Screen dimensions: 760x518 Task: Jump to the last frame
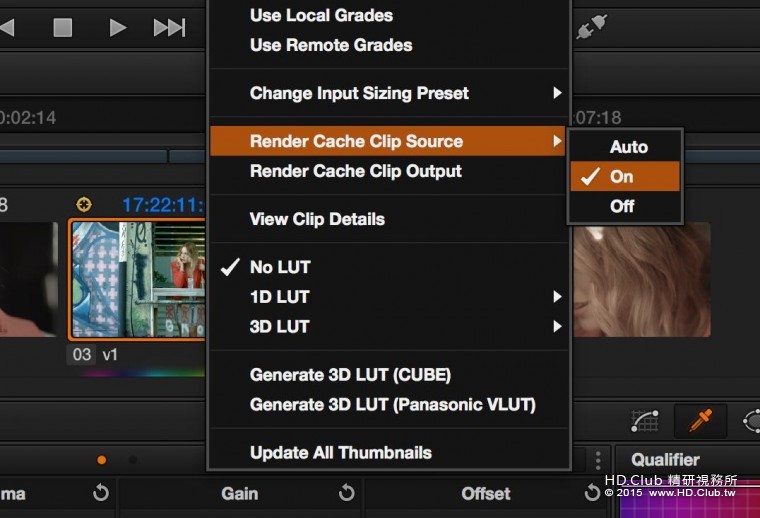coord(169,28)
